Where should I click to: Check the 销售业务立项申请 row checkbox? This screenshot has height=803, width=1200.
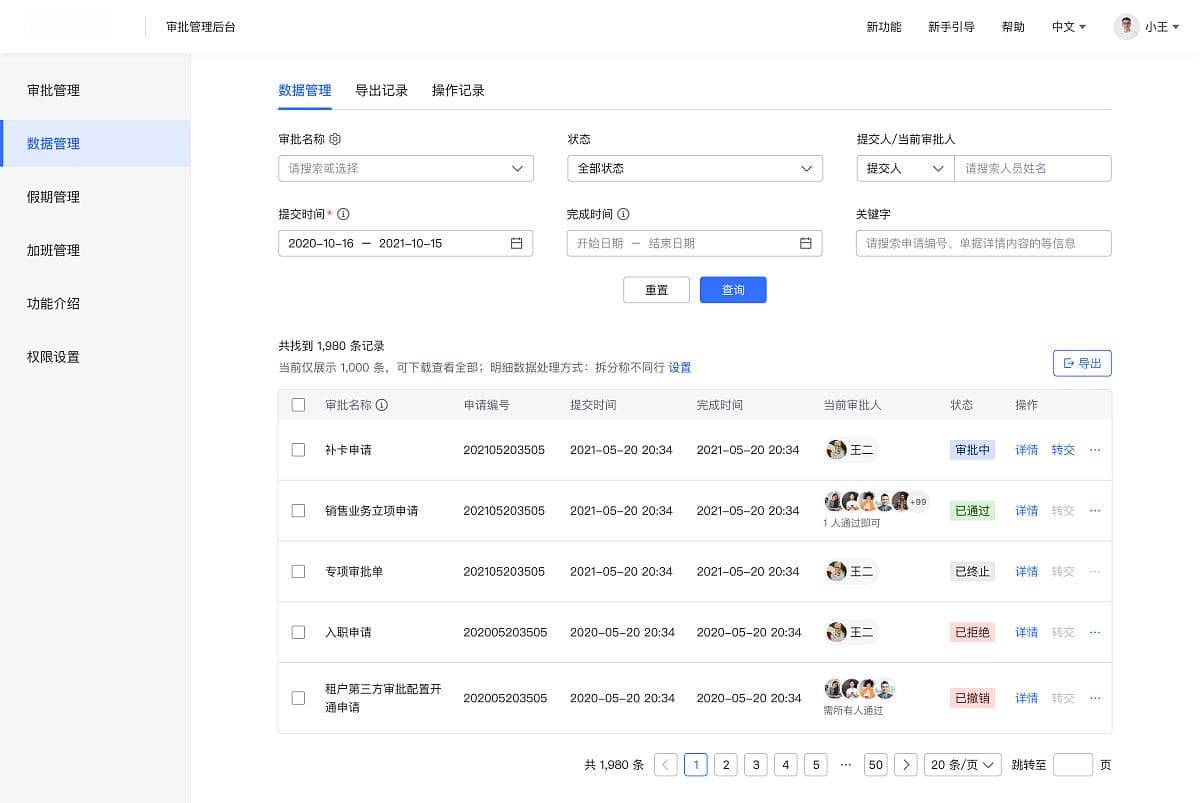pyautogui.click(x=298, y=511)
